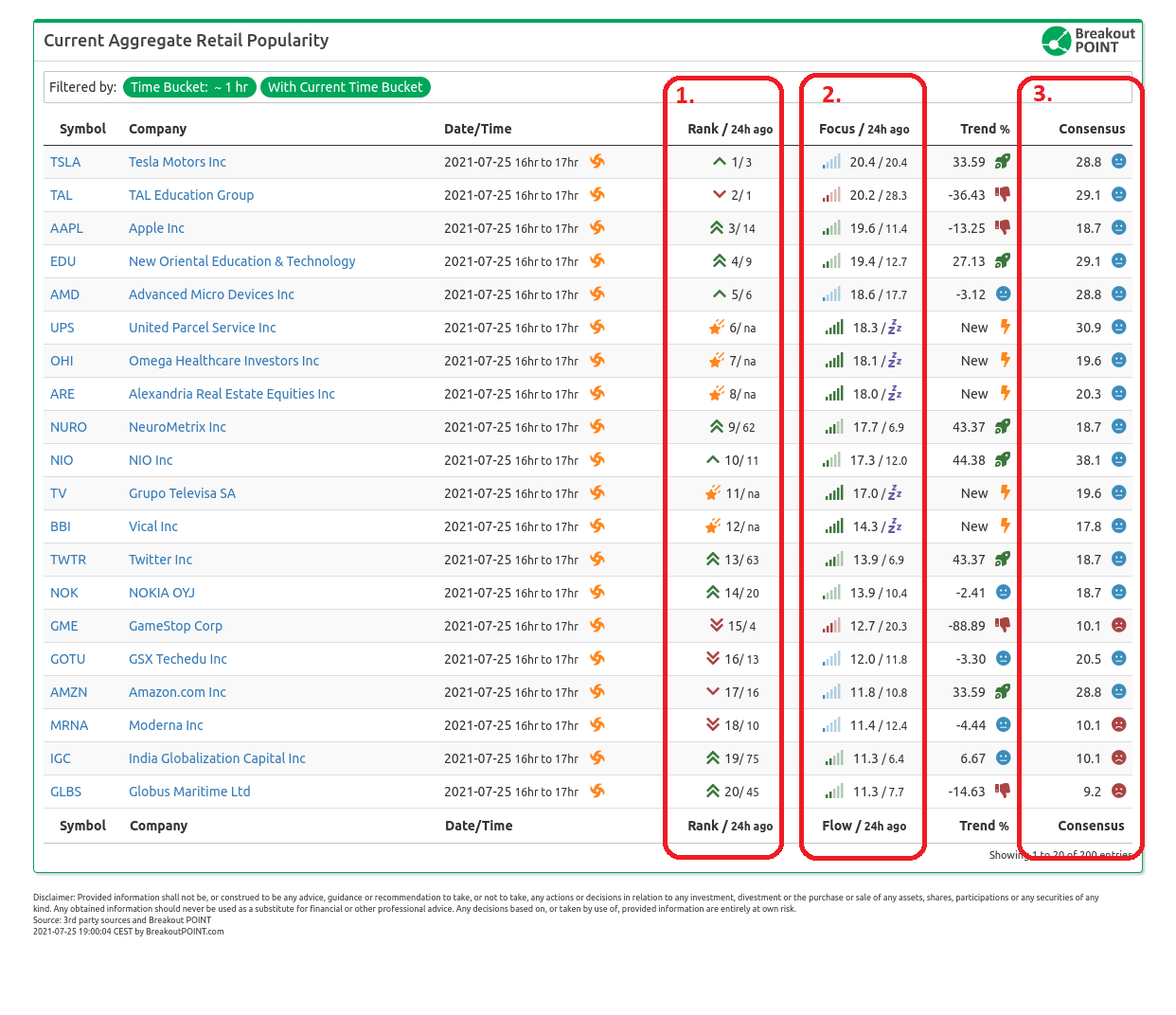Open the TSLA symbol link
Screen dimensions: 1176x1015
coord(65,162)
